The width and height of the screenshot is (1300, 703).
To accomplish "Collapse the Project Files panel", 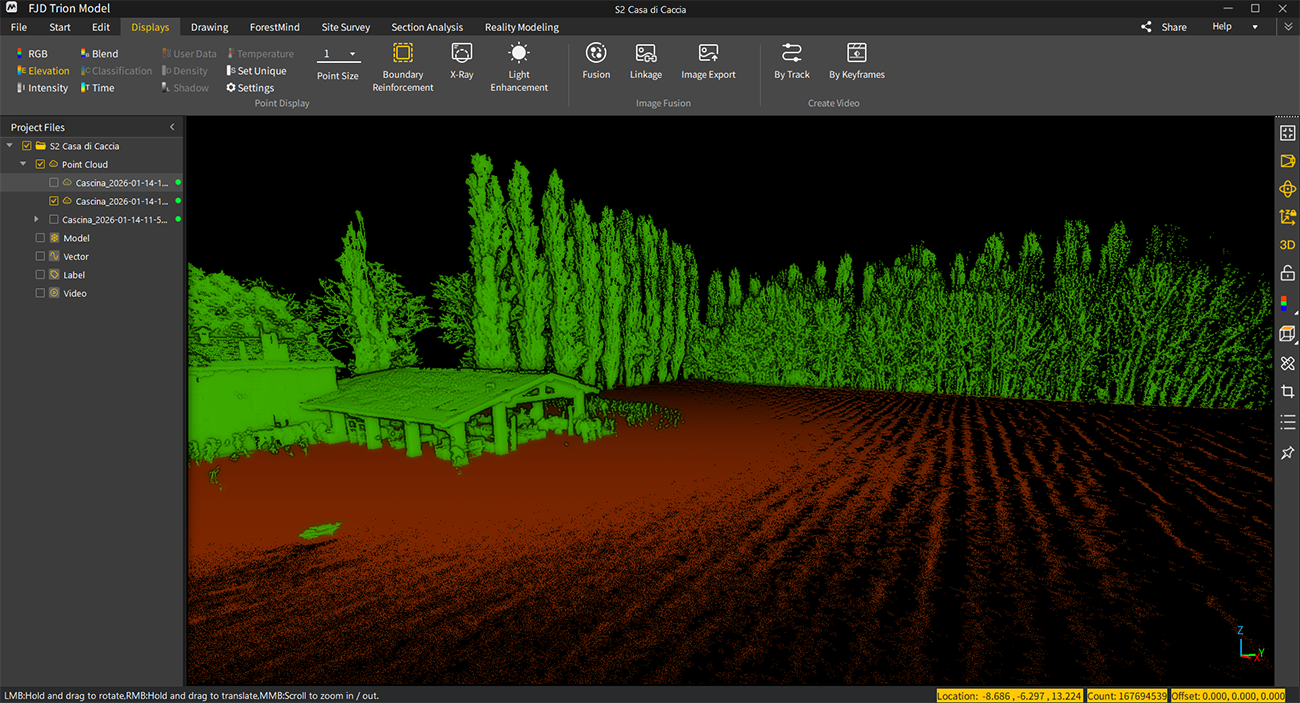I will (172, 128).
